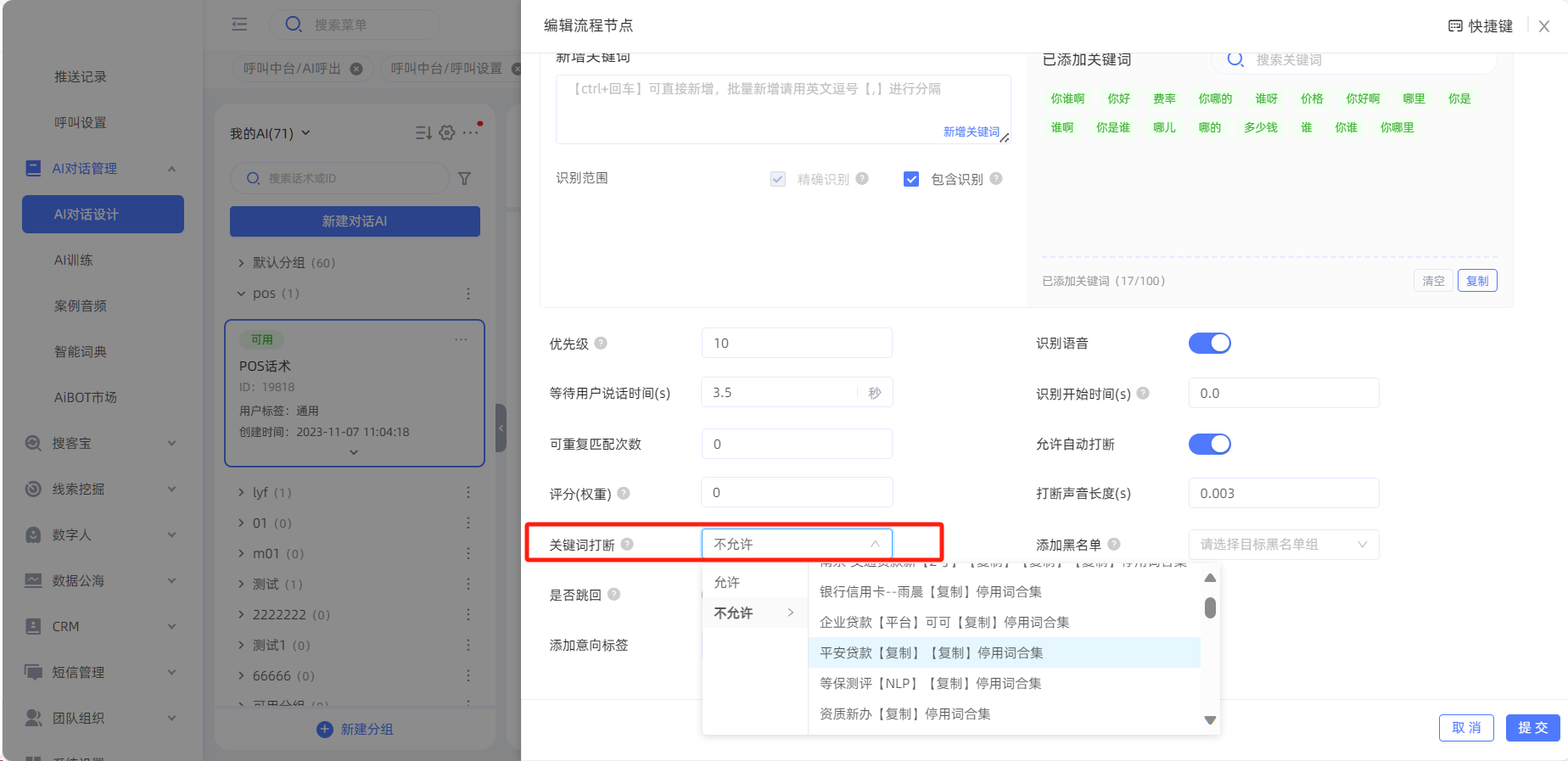Image resolution: width=1568 pixels, height=761 pixels.
Task: Click the help icon next to 是否跳回
Action: click(x=613, y=594)
